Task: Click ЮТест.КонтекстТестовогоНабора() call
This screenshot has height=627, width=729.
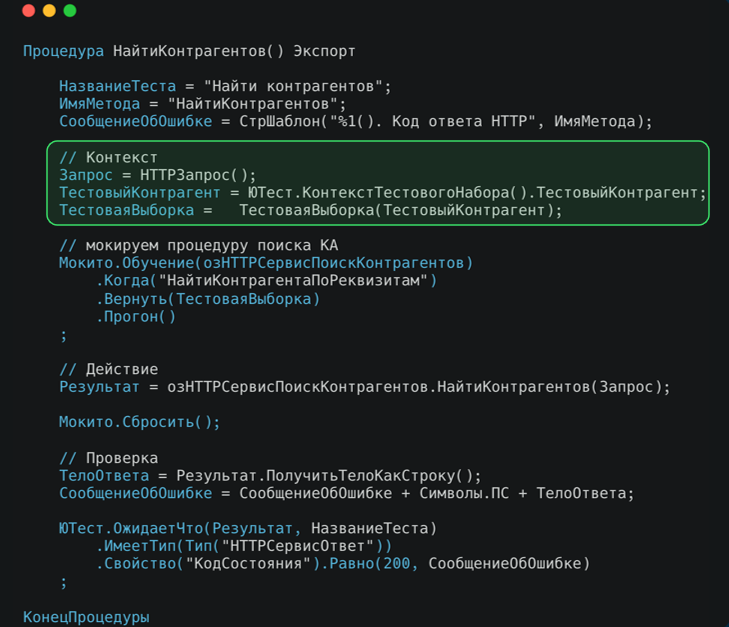Action: tap(388, 192)
